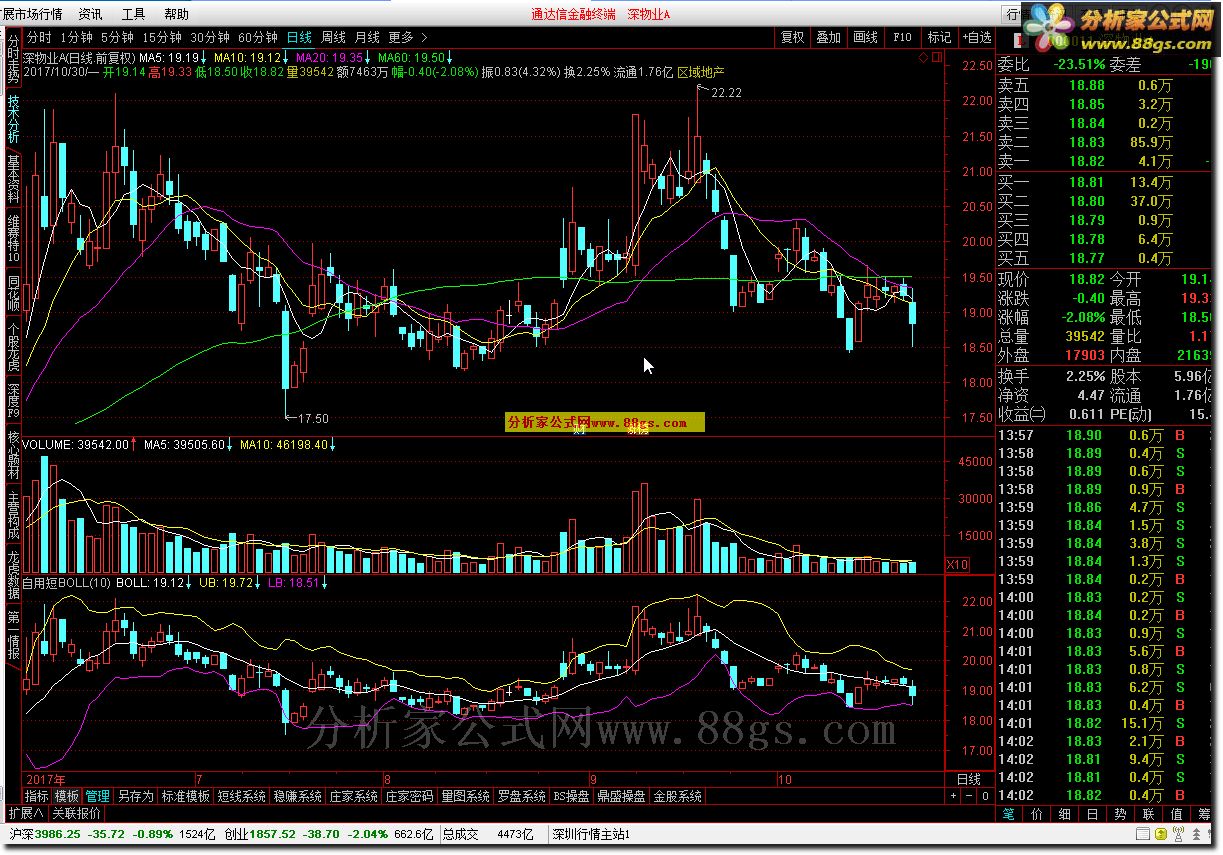The width and height of the screenshot is (1223, 855).
Task: Open the 个股龙虎 sidebar tab
Action: [x=13, y=348]
